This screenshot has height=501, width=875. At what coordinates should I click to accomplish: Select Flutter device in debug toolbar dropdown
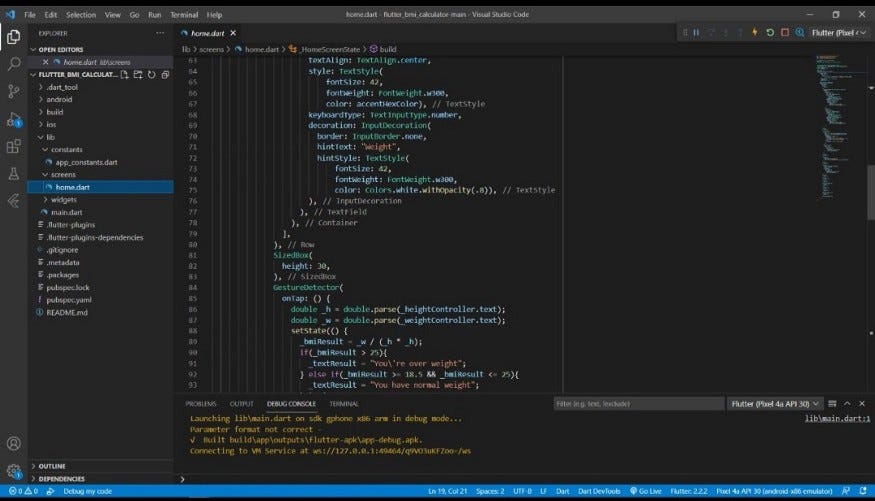[839, 33]
